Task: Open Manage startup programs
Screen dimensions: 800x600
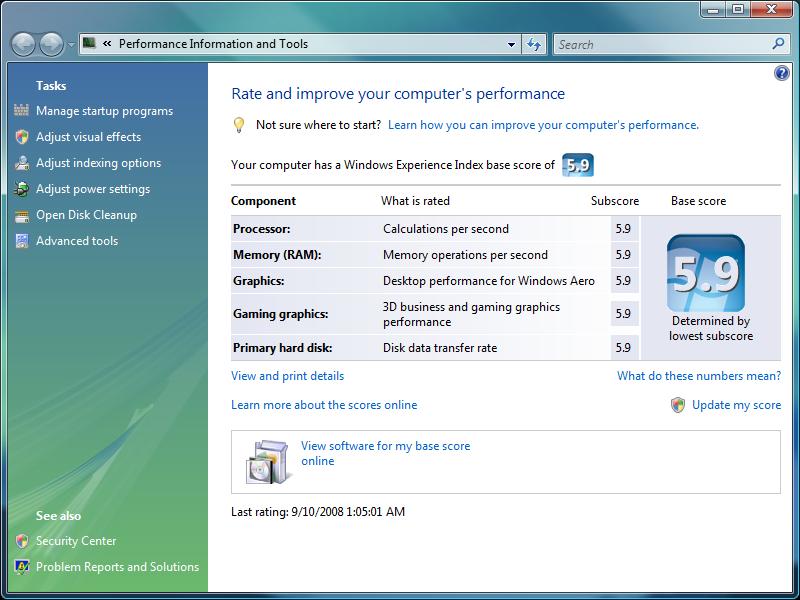Action: [x=104, y=111]
